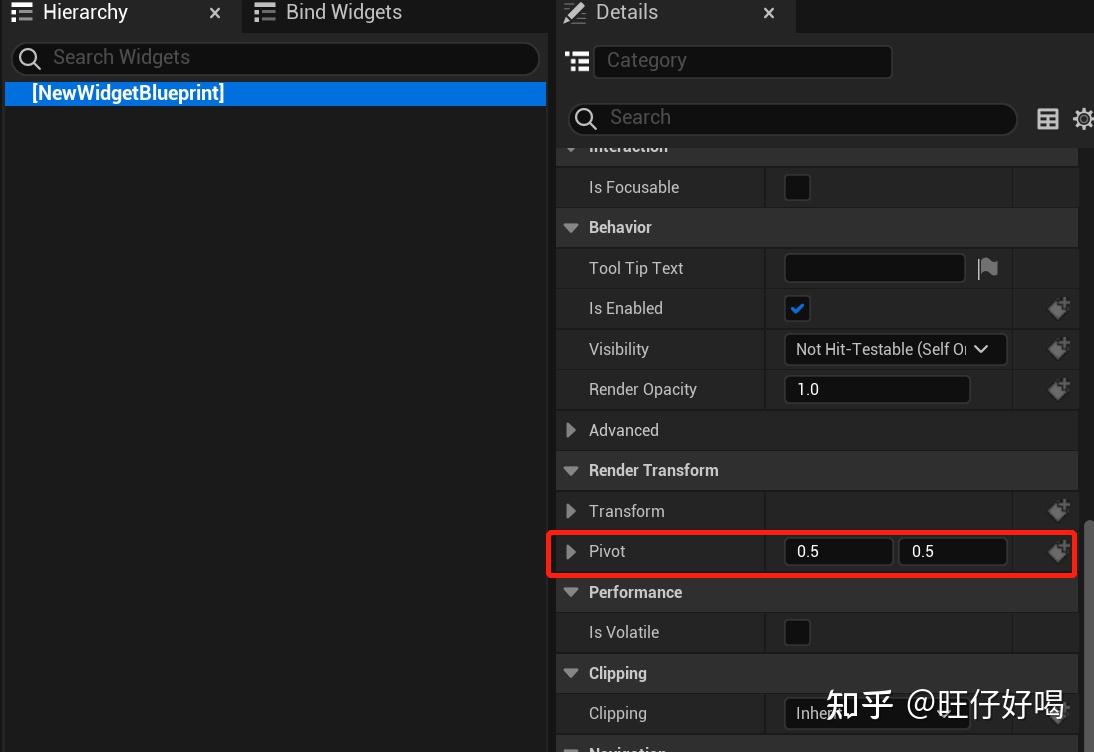Open the Visibility dropdown showing Not Hit-Testable

click(894, 349)
